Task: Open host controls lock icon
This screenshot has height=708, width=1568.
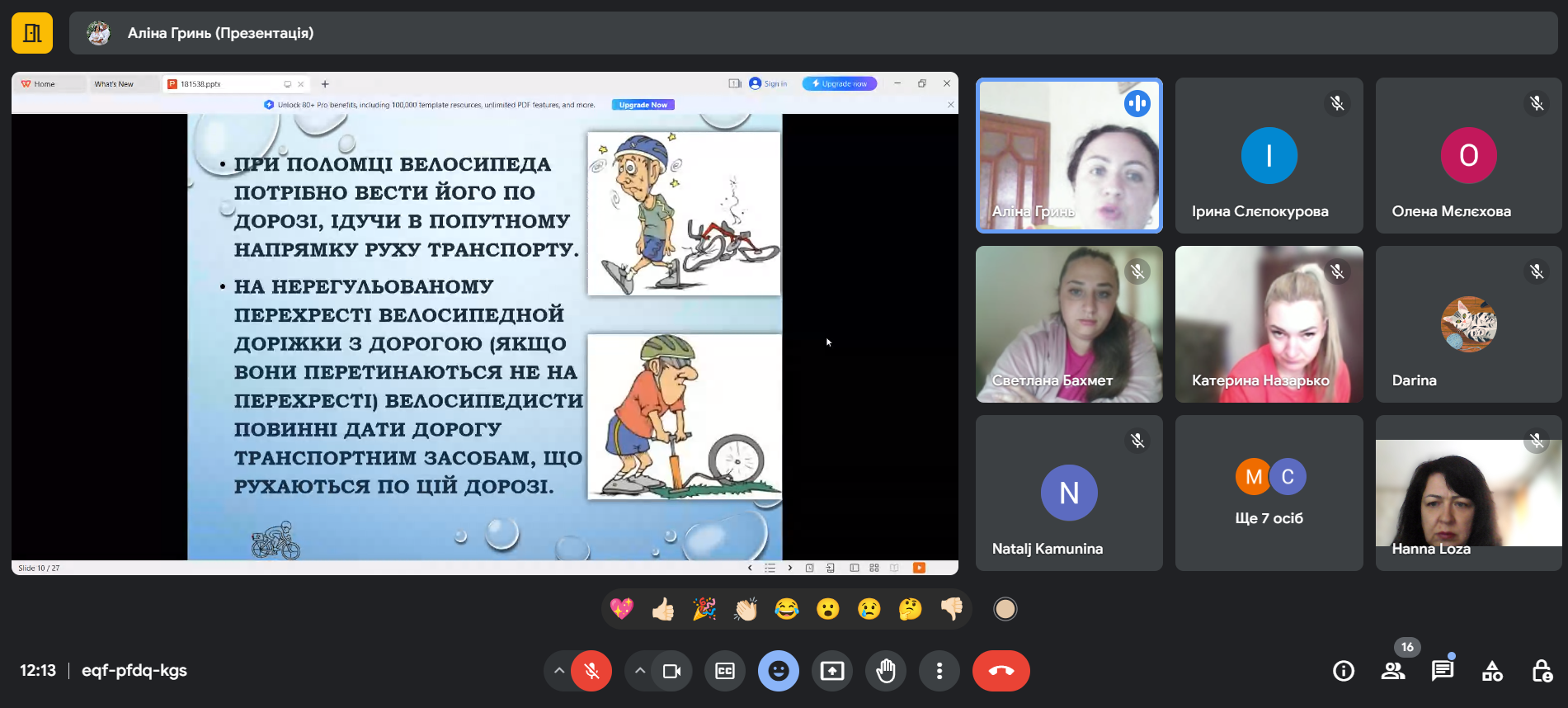Action: coord(1541,671)
